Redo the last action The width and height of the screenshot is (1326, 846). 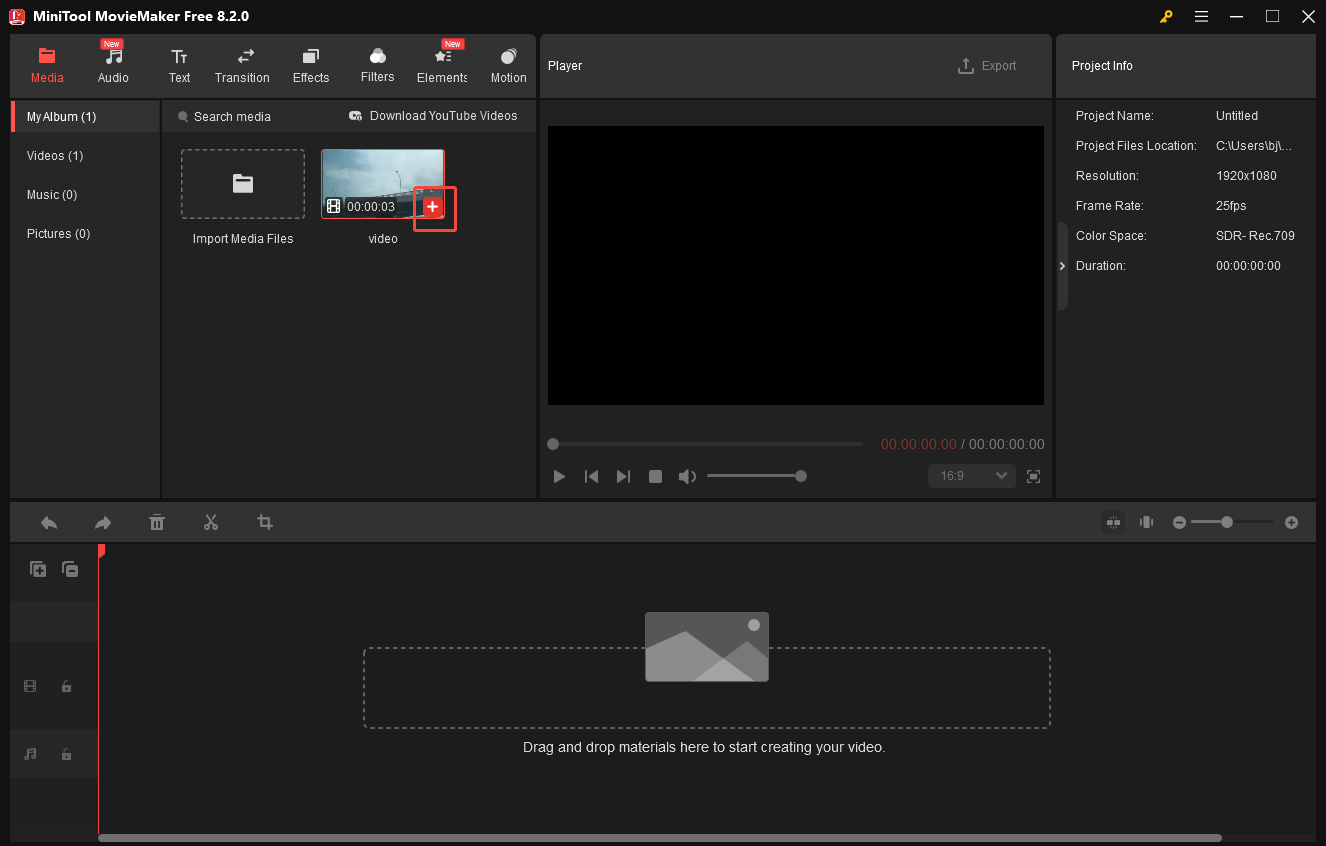click(x=103, y=522)
